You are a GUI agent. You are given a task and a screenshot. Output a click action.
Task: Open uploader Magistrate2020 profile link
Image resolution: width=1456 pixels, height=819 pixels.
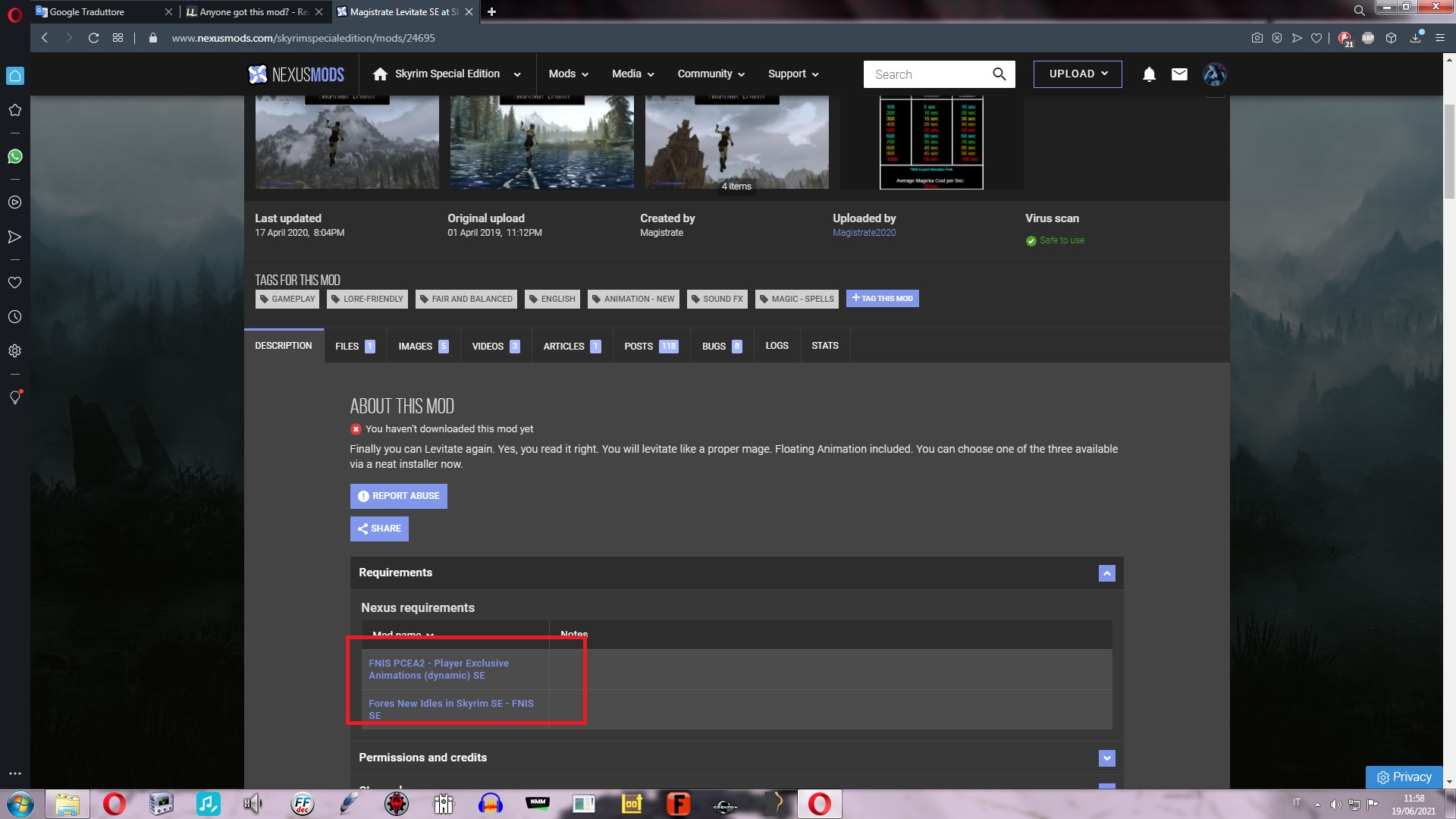coord(864,233)
